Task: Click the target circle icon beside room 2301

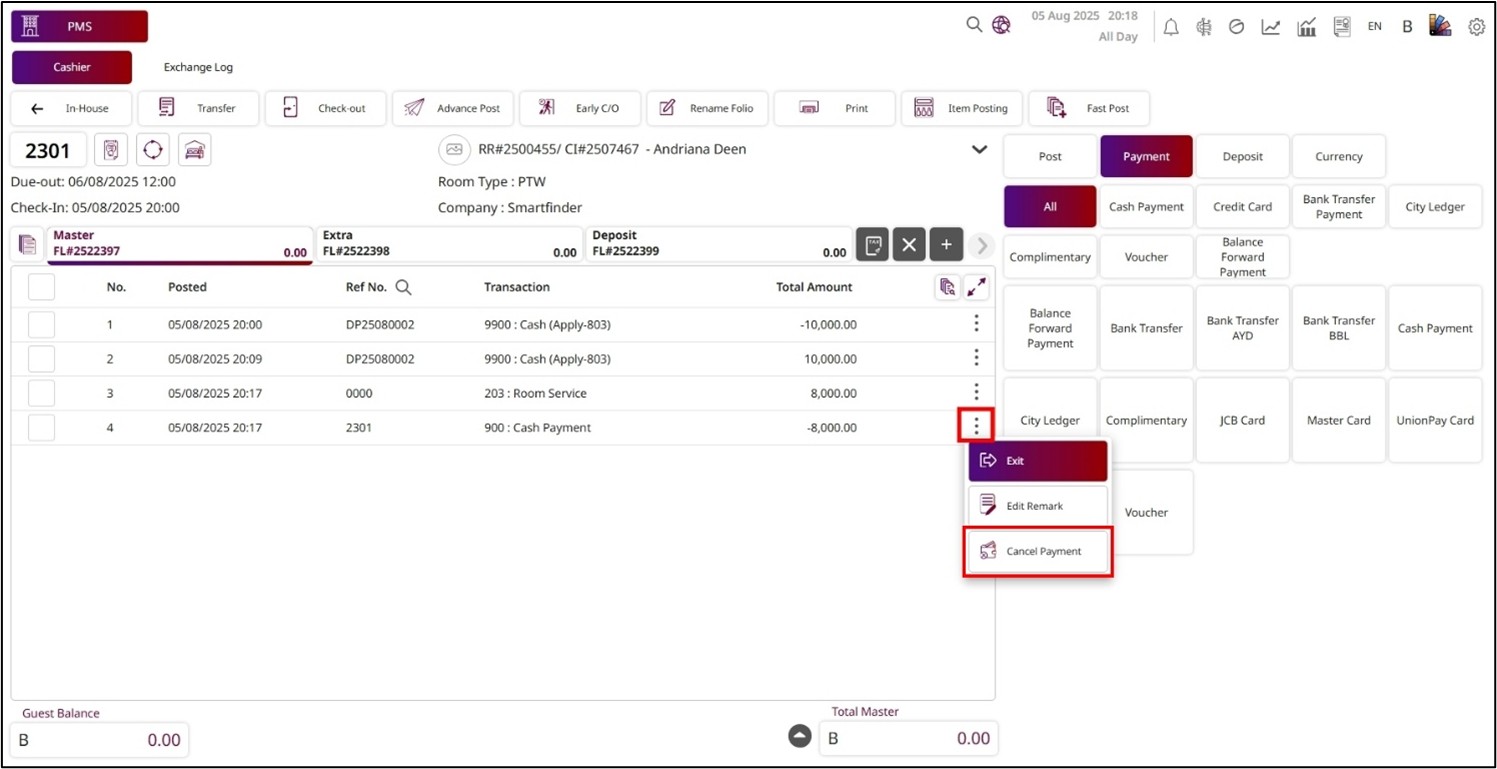Action: tap(153, 150)
